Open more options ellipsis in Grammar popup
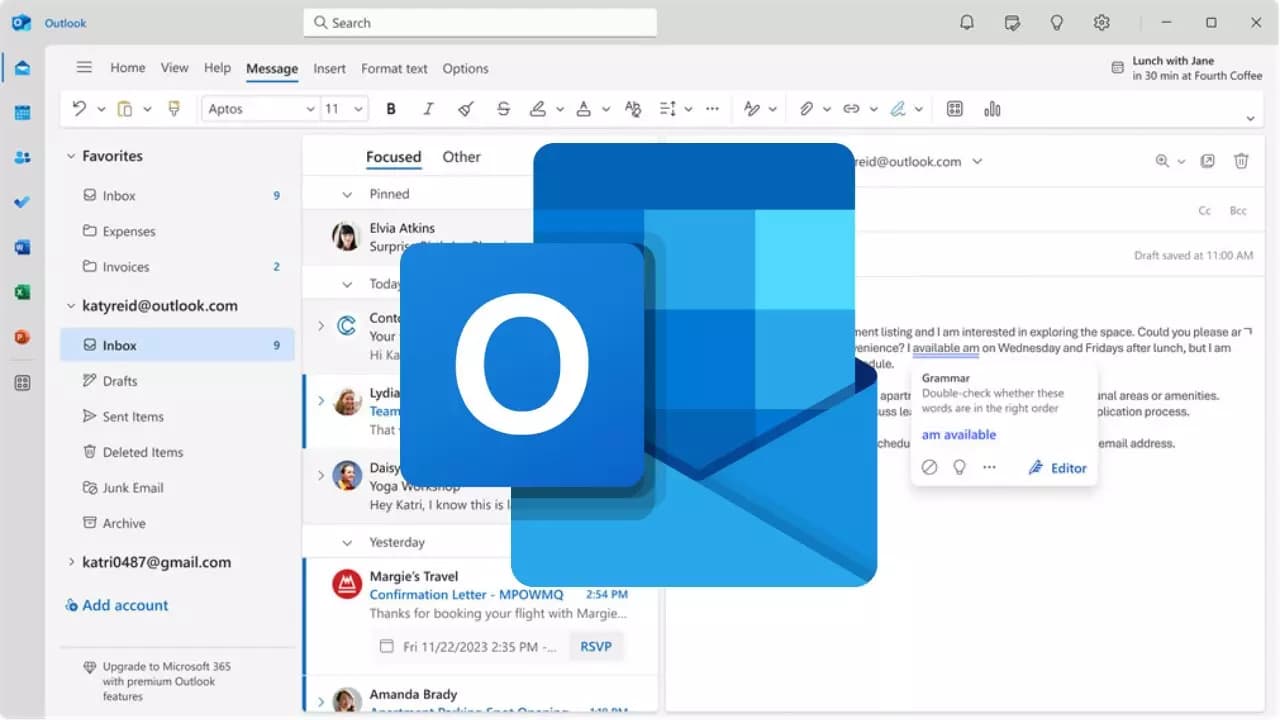Viewport: 1280px width, 720px height. [989, 467]
